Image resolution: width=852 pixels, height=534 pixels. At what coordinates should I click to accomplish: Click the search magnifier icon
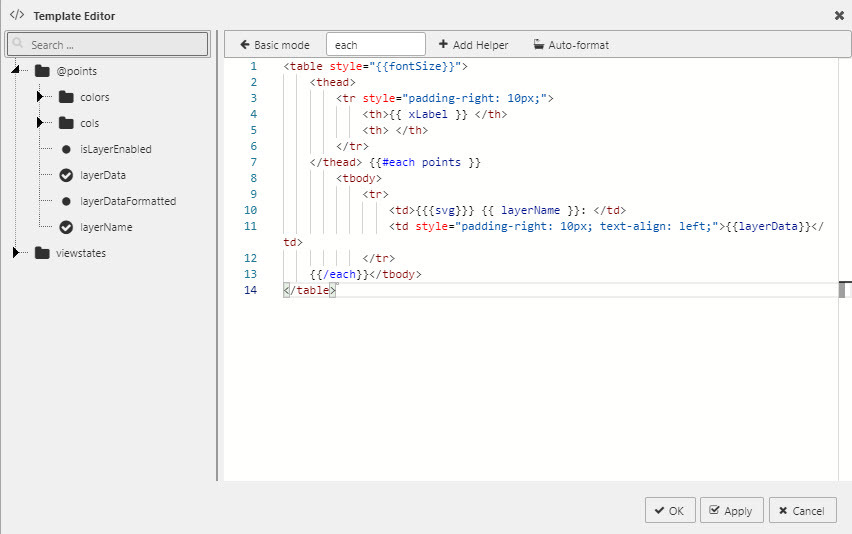coord(19,45)
